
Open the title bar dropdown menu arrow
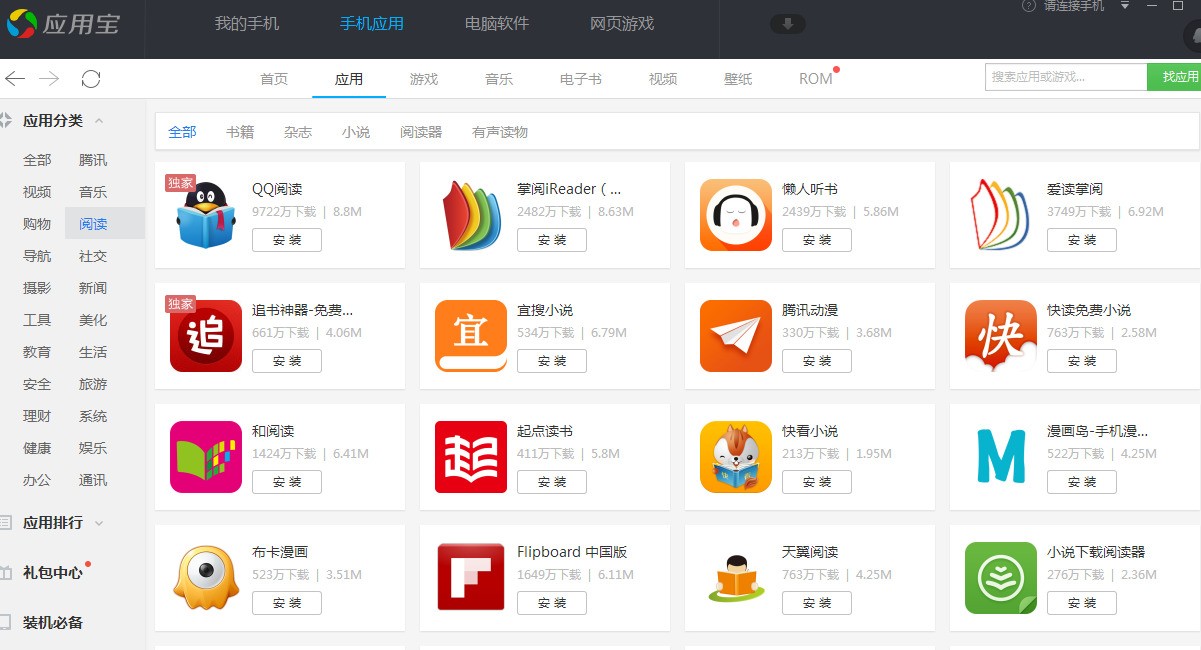coord(1125,6)
